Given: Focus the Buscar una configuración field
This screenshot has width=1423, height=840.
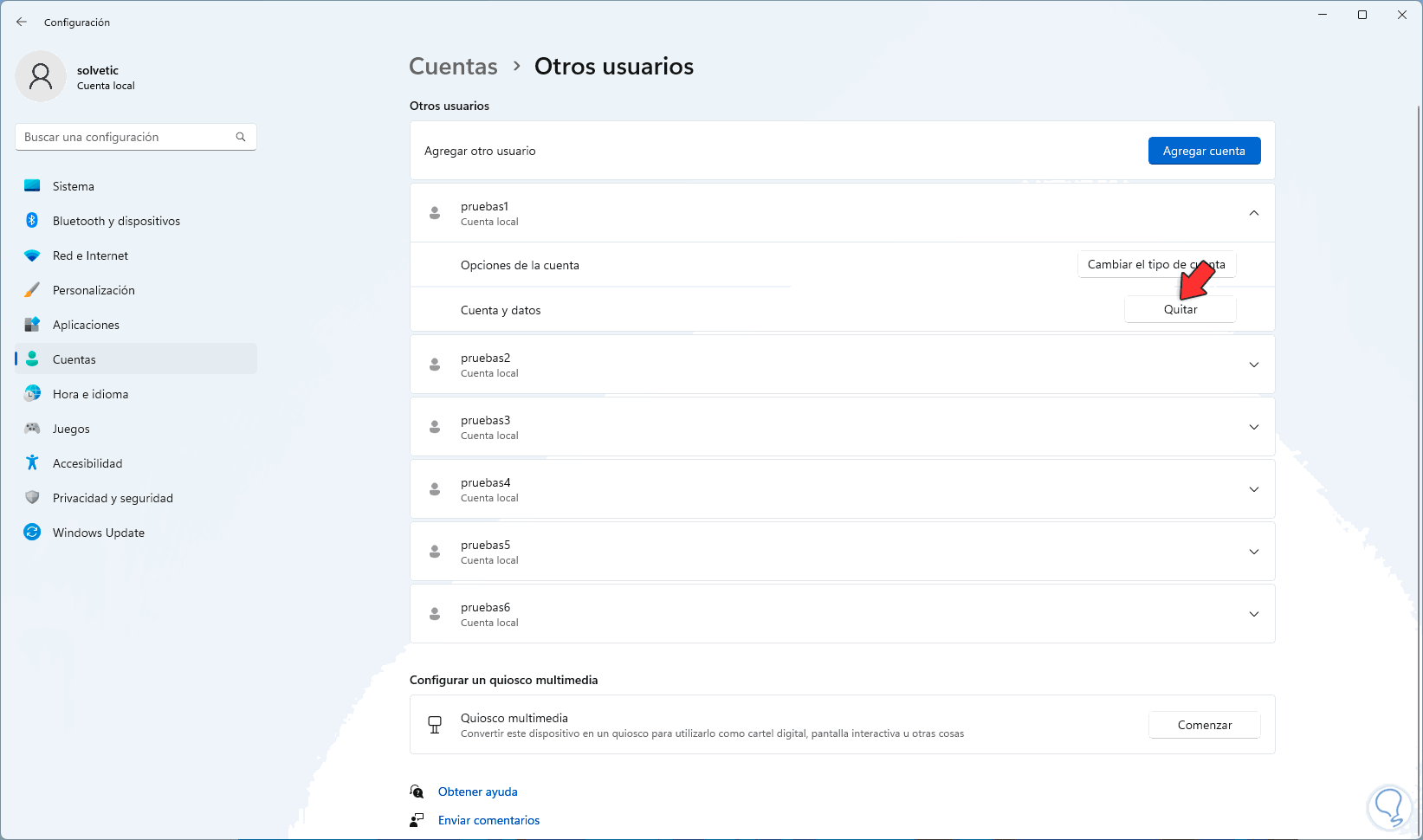Looking at the screenshot, I should click(126, 137).
